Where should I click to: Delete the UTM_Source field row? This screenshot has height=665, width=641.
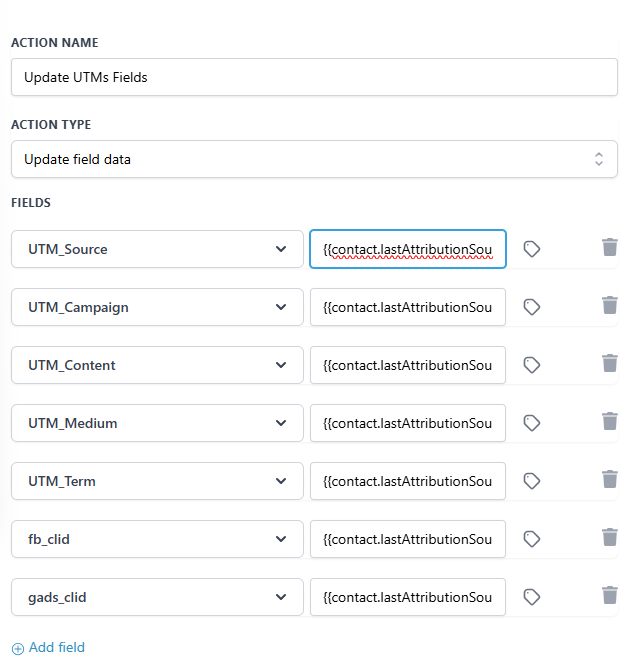(x=609, y=247)
